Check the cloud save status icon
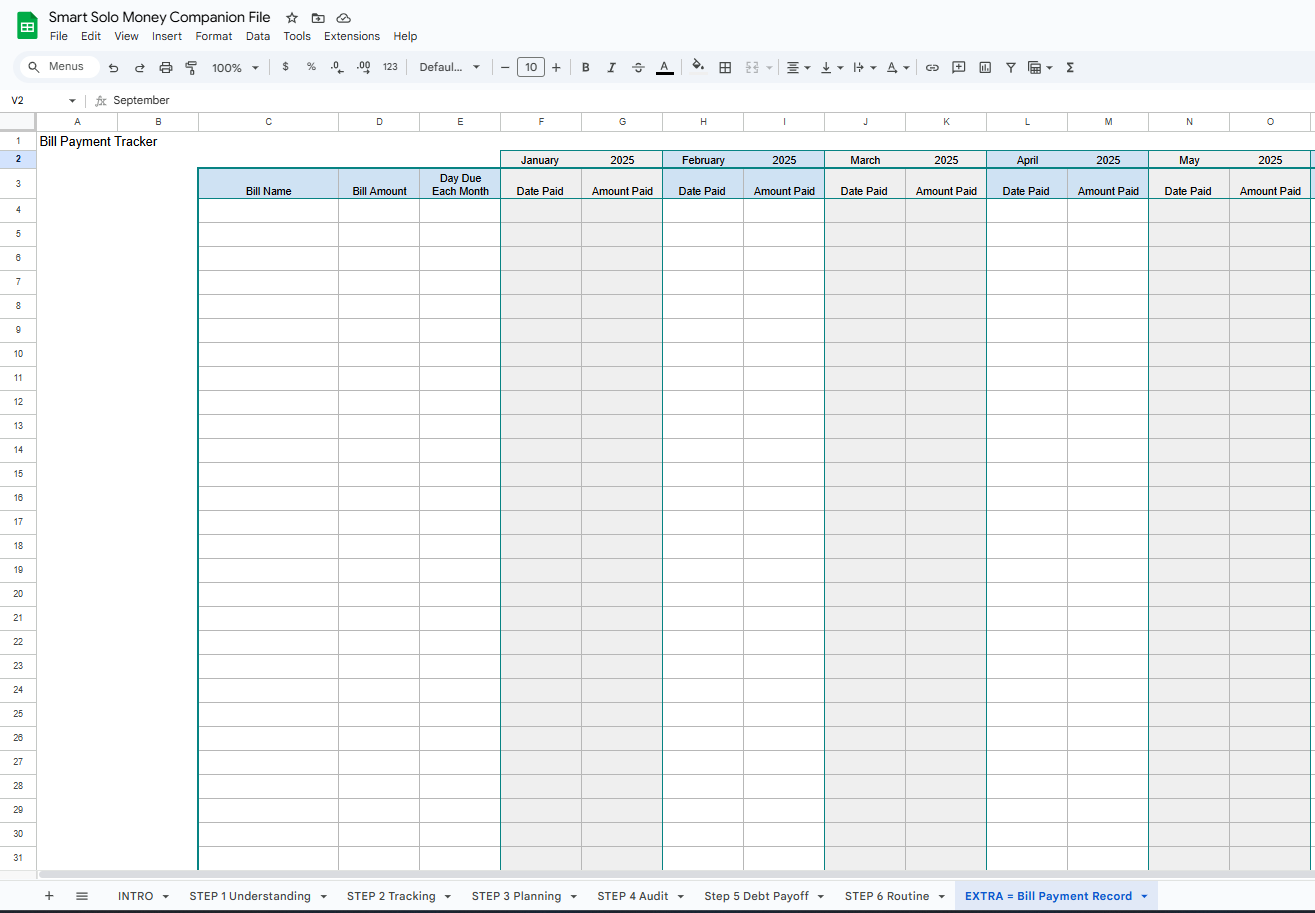Viewport: 1315px width, 913px height. (x=344, y=18)
